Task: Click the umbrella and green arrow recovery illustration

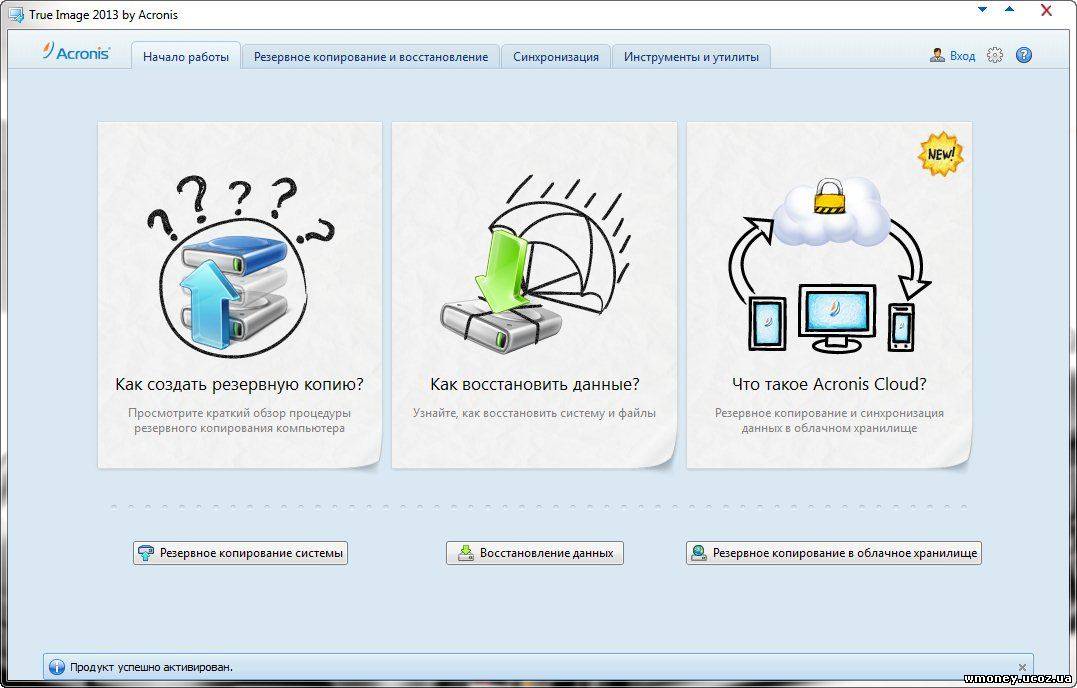Action: click(x=534, y=265)
